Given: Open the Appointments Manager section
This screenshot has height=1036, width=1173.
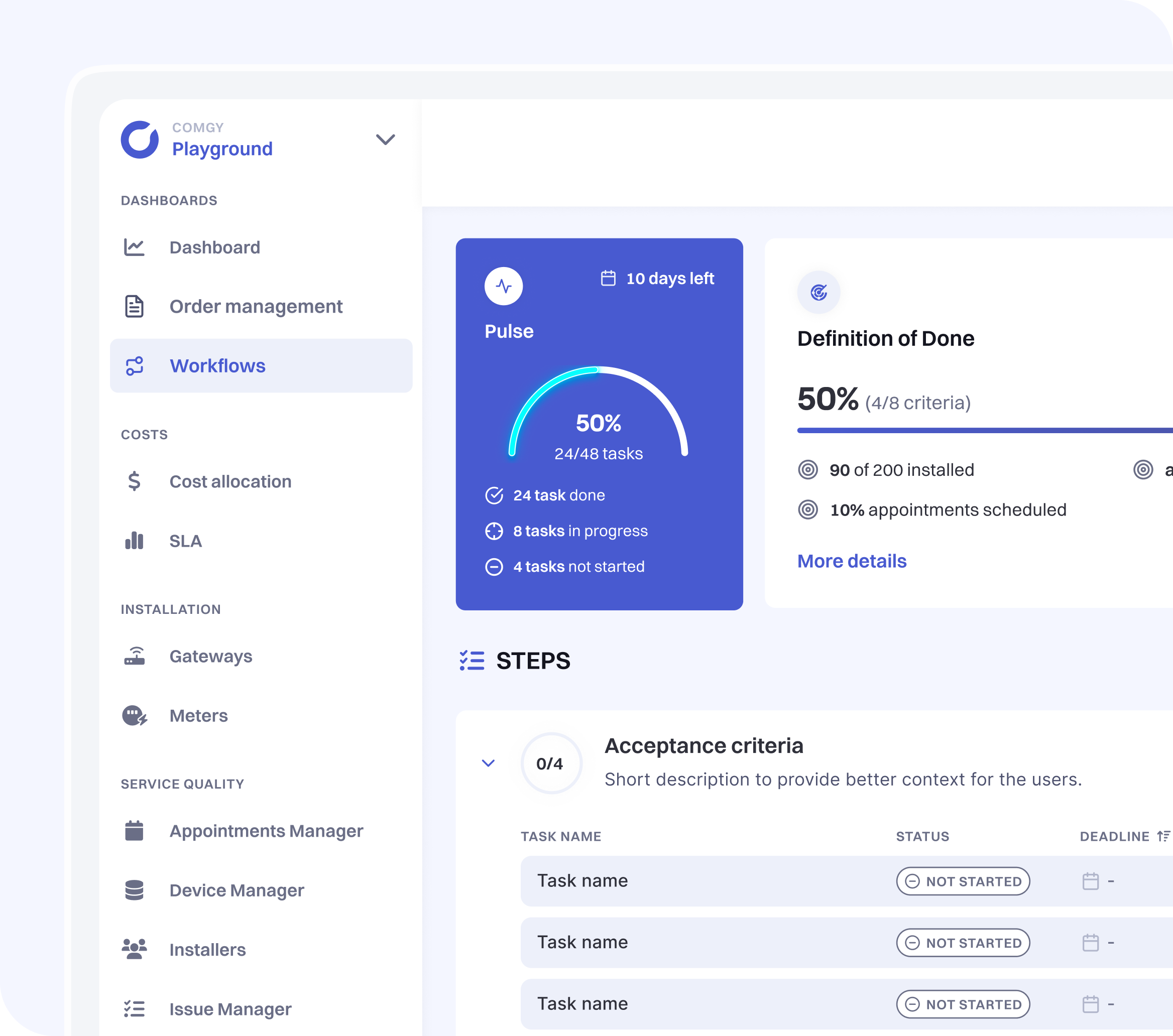Looking at the screenshot, I should (x=134, y=831).
